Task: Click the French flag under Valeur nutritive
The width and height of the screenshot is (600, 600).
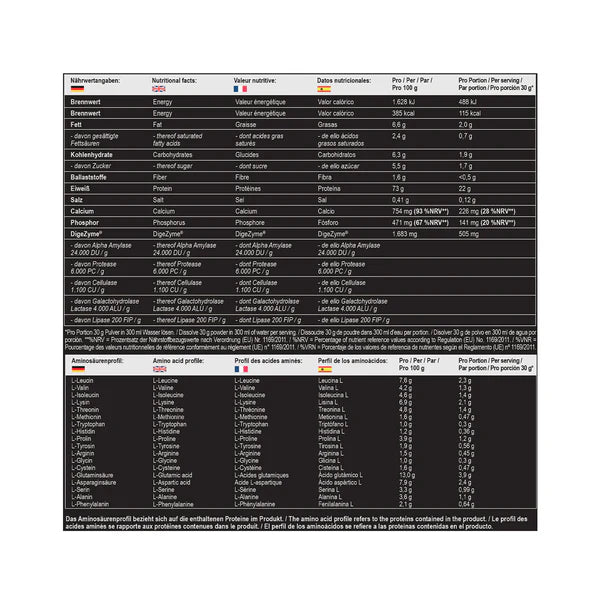Action: tap(240, 89)
